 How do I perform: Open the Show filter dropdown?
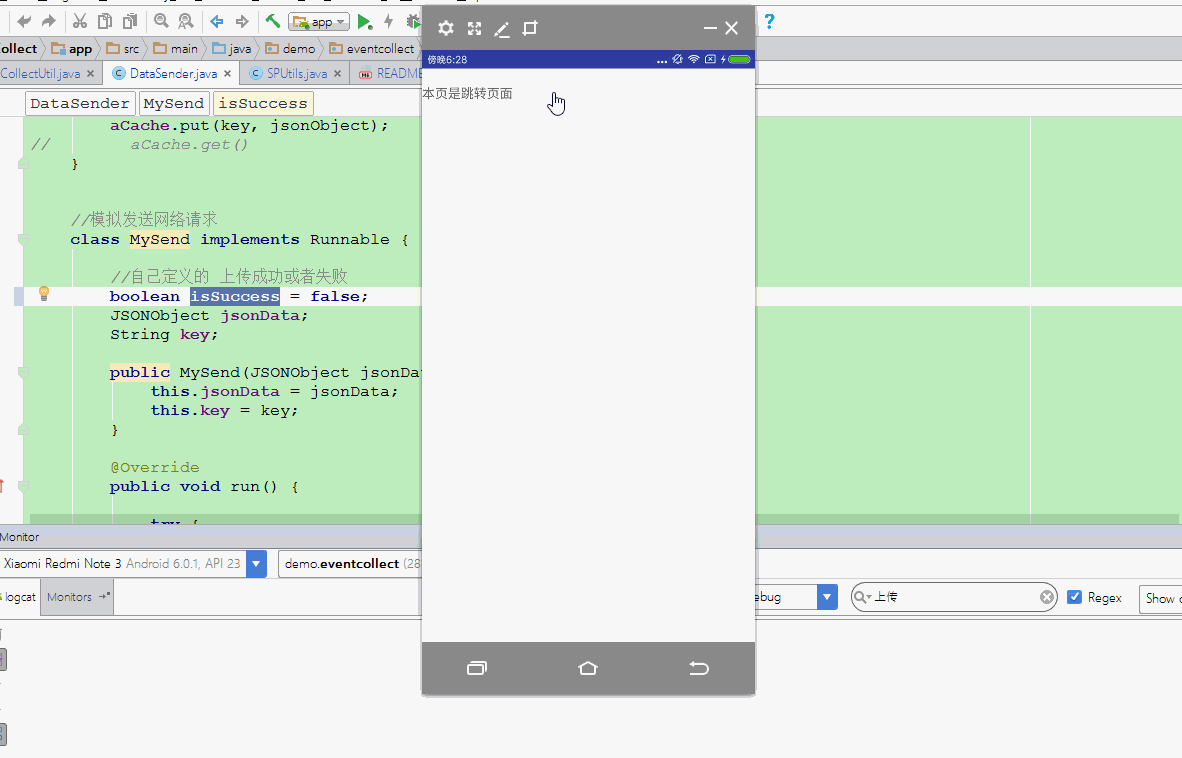(x=1161, y=598)
